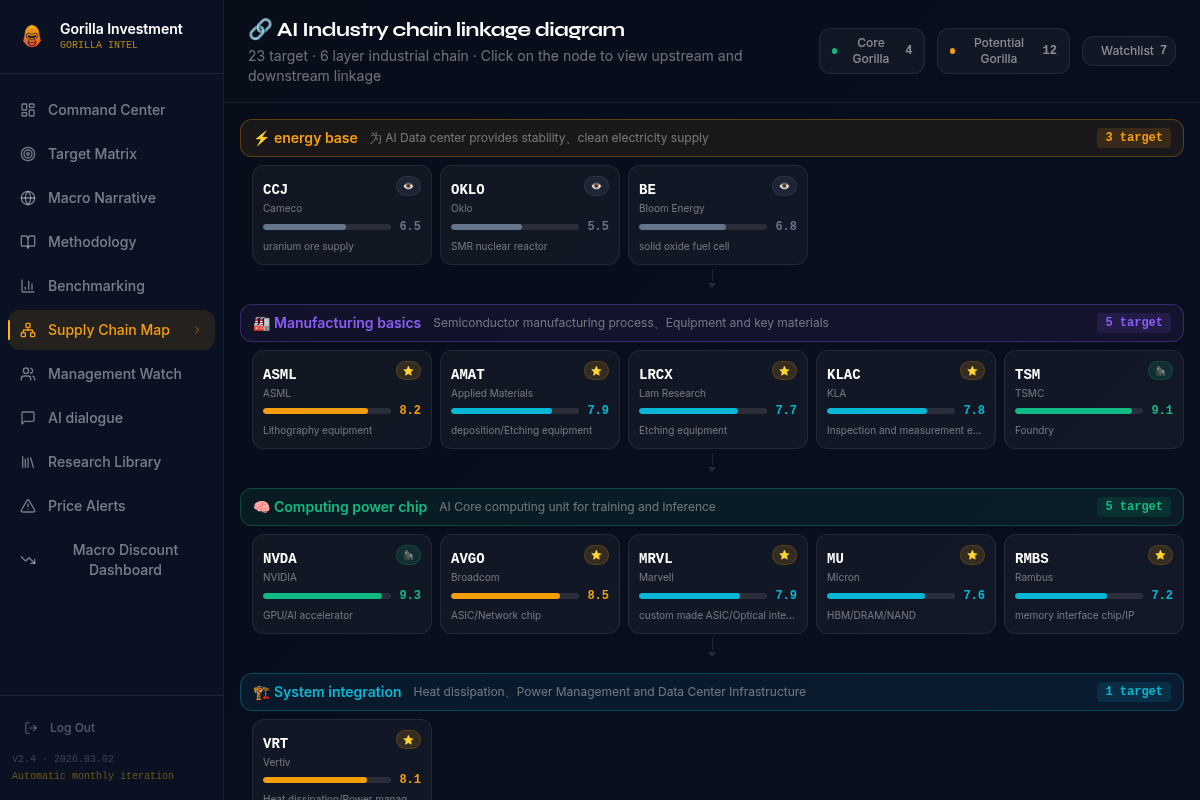Click the star badge on KLAC card
This screenshot has height=800, width=1200.
coord(972,371)
